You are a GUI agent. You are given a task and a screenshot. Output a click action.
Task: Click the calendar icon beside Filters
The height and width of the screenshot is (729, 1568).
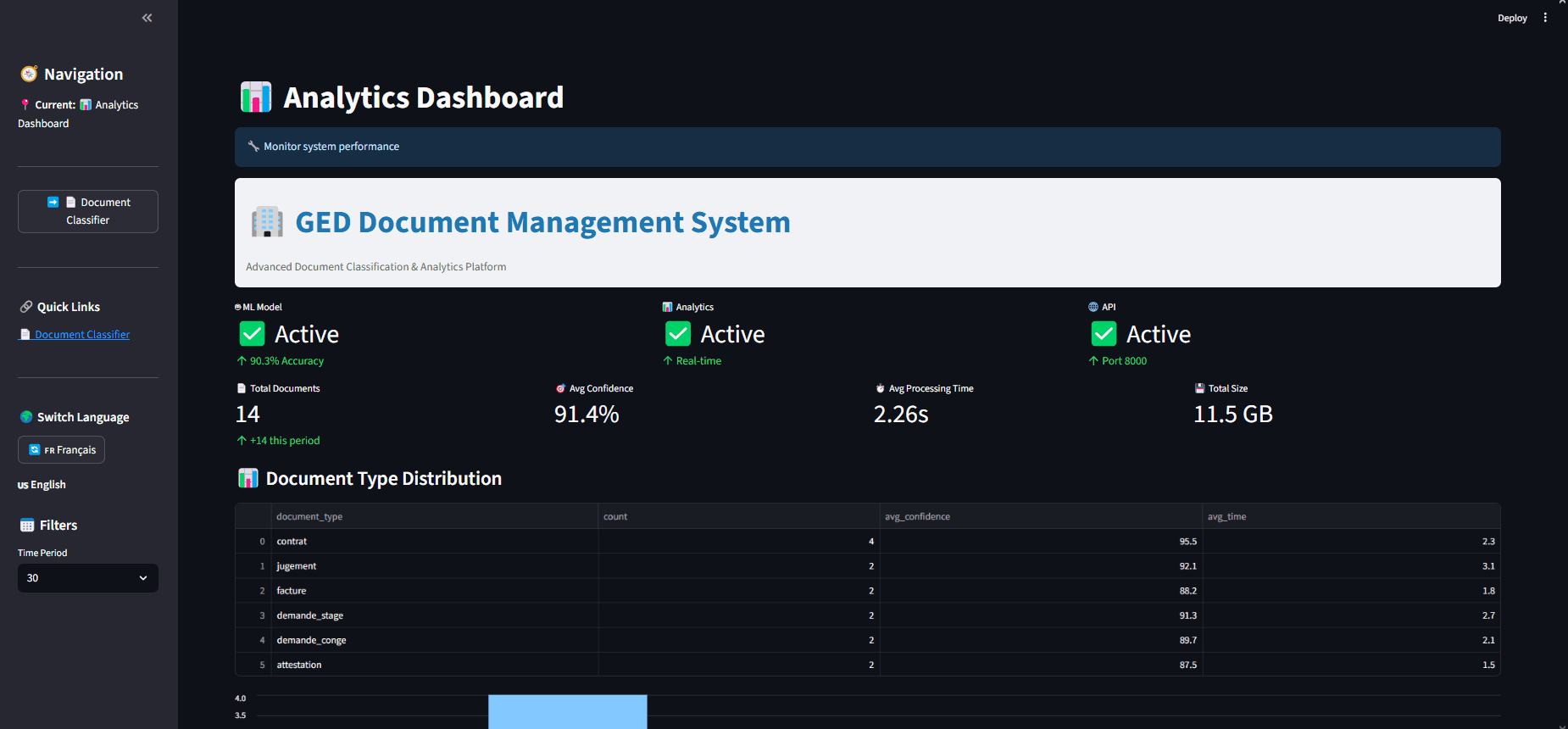point(27,526)
